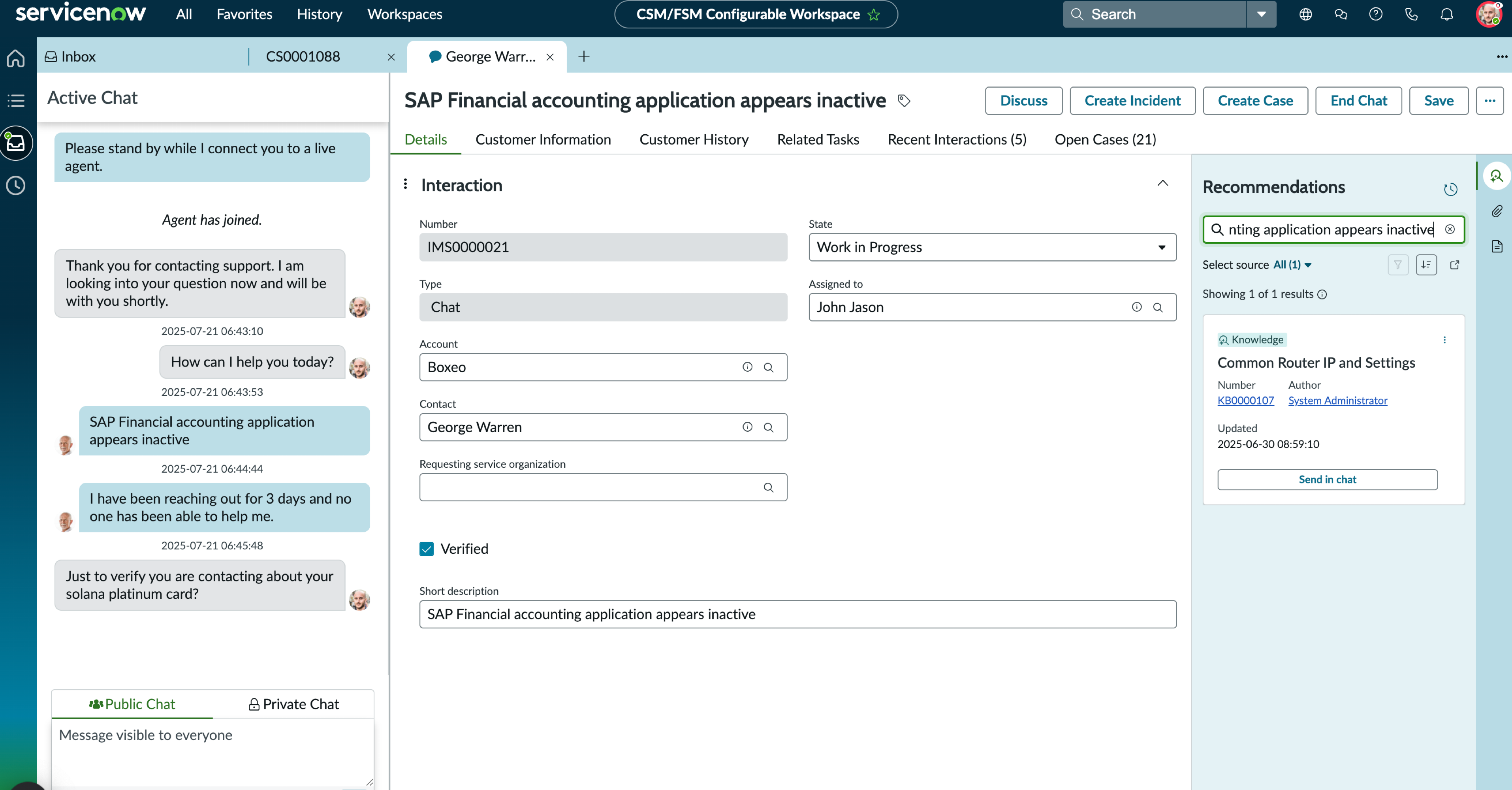
Task: Show info for Account Boxeo
Action: tap(747, 367)
